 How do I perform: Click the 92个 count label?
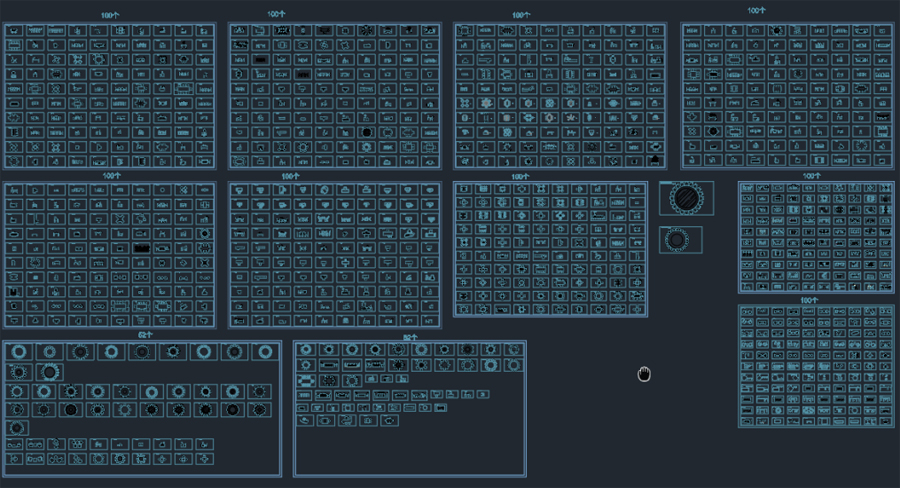point(409,338)
